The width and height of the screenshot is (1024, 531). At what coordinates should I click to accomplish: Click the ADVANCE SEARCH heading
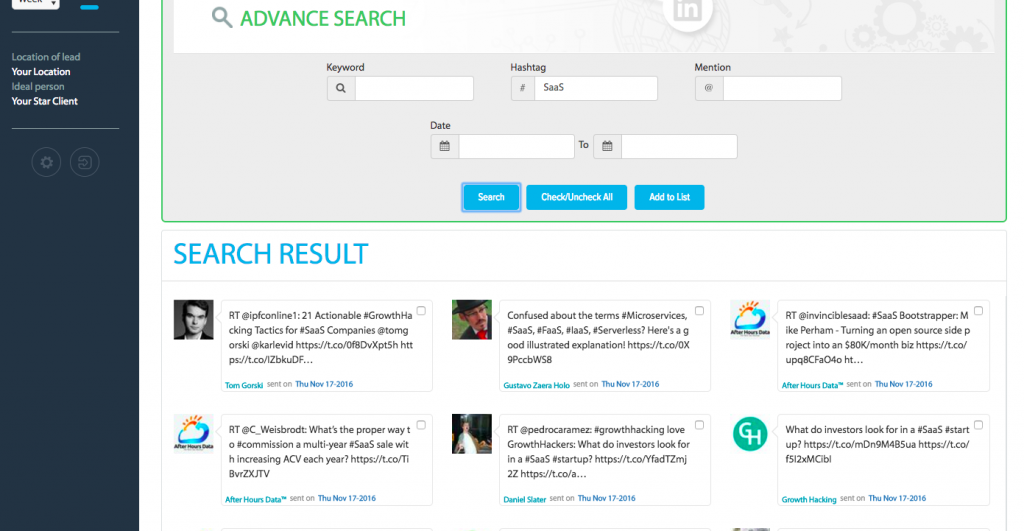pyautogui.click(x=323, y=18)
